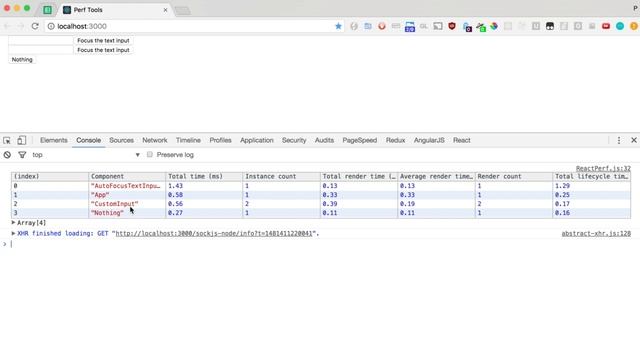The height and width of the screenshot is (360, 640).
Task: Click the 1.29 lifecycle time cell
Action: 591,186
